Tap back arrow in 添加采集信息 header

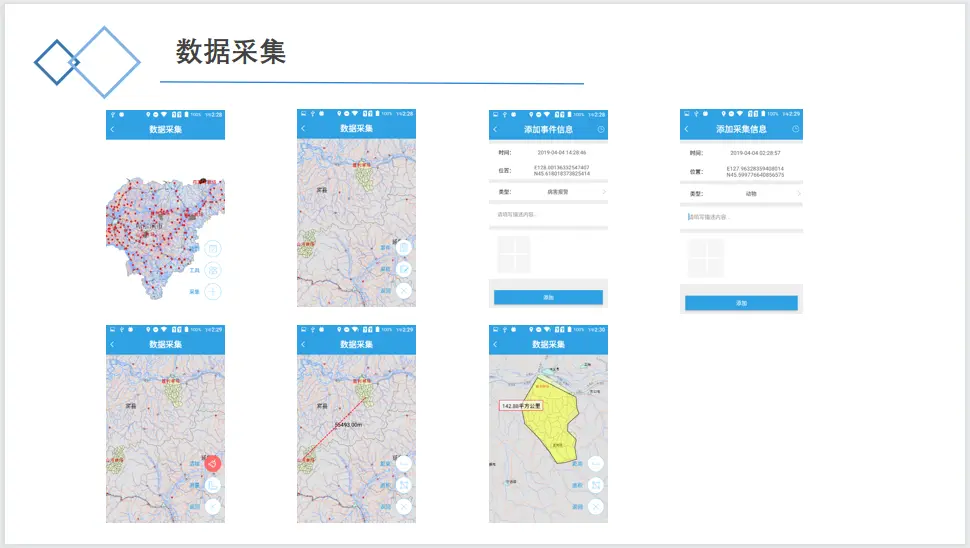click(x=686, y=129)
